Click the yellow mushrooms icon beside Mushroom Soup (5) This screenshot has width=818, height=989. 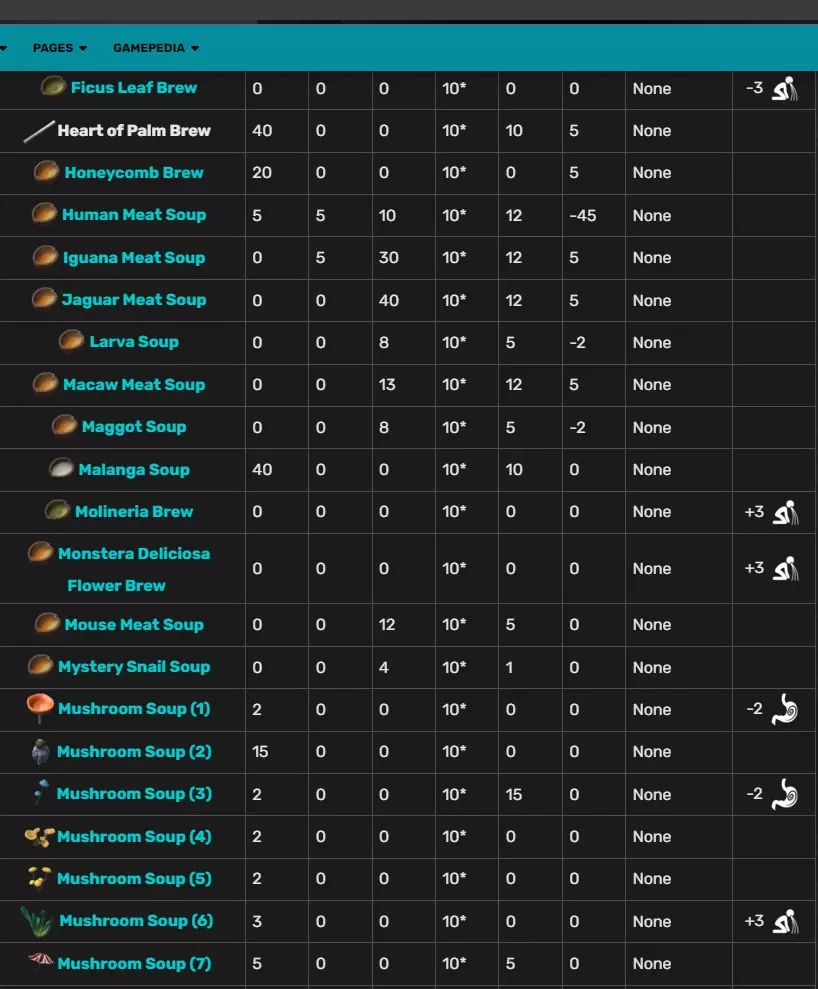pyautogui.click(x=40, y=878)
